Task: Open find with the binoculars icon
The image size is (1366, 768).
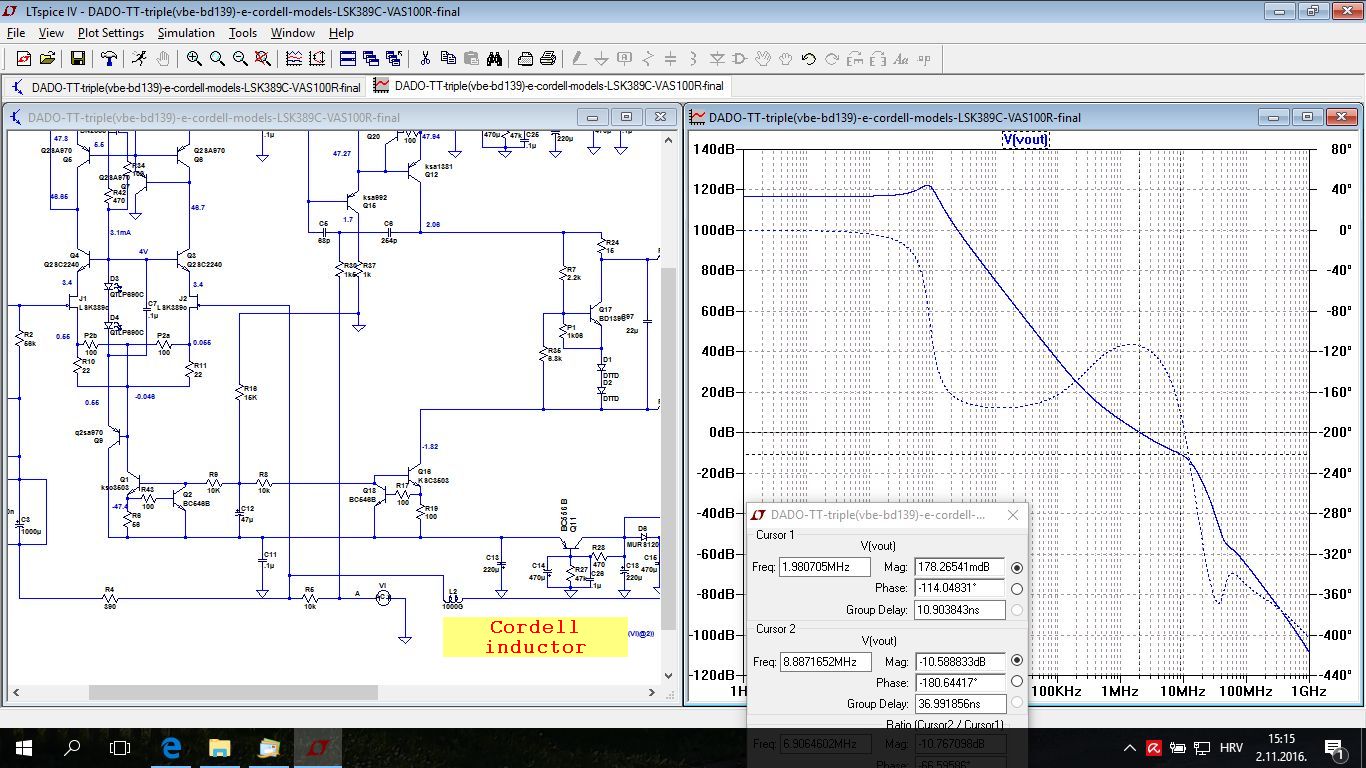Action: coord(494,59)
